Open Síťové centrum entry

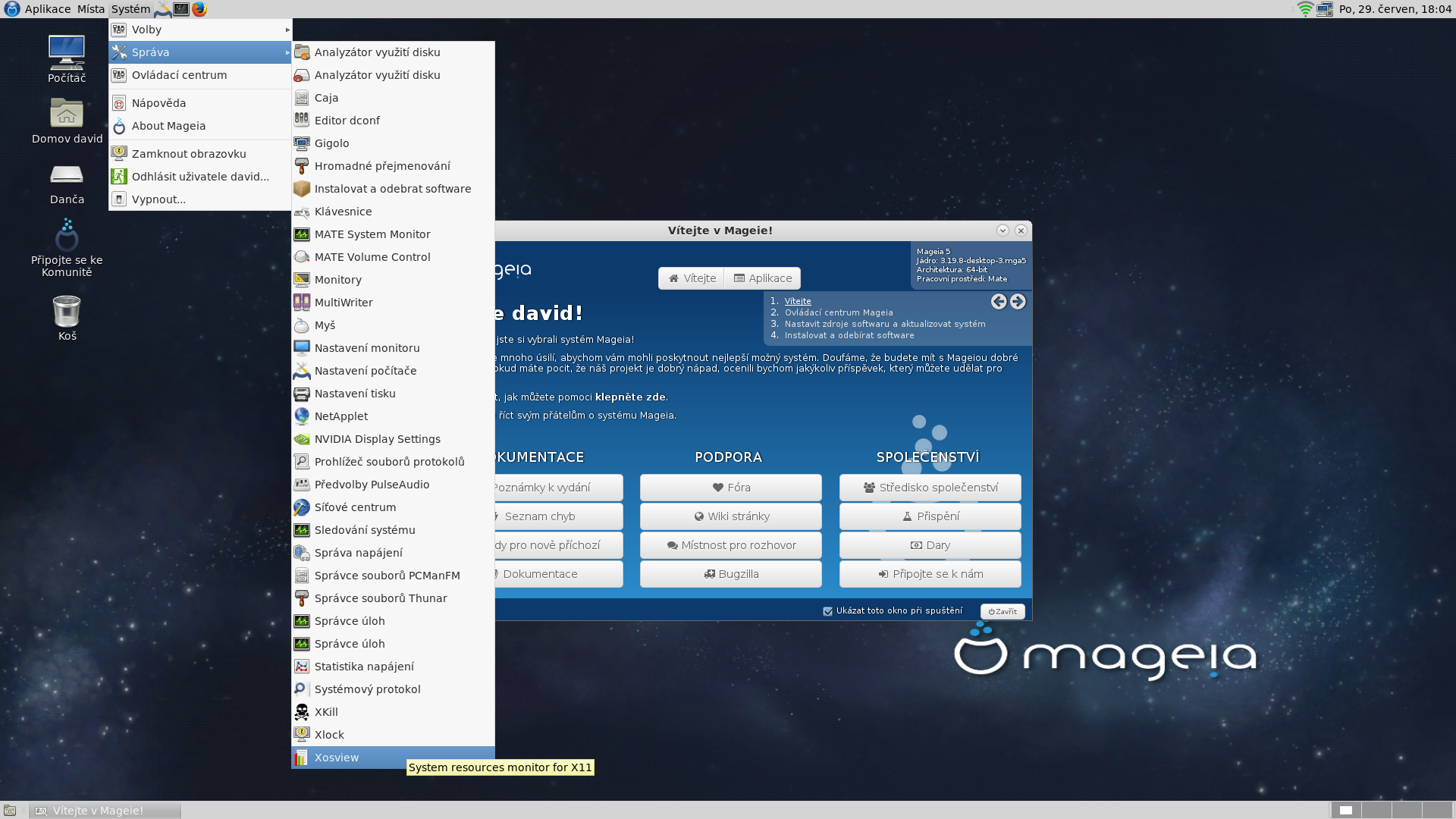point(393,507)
